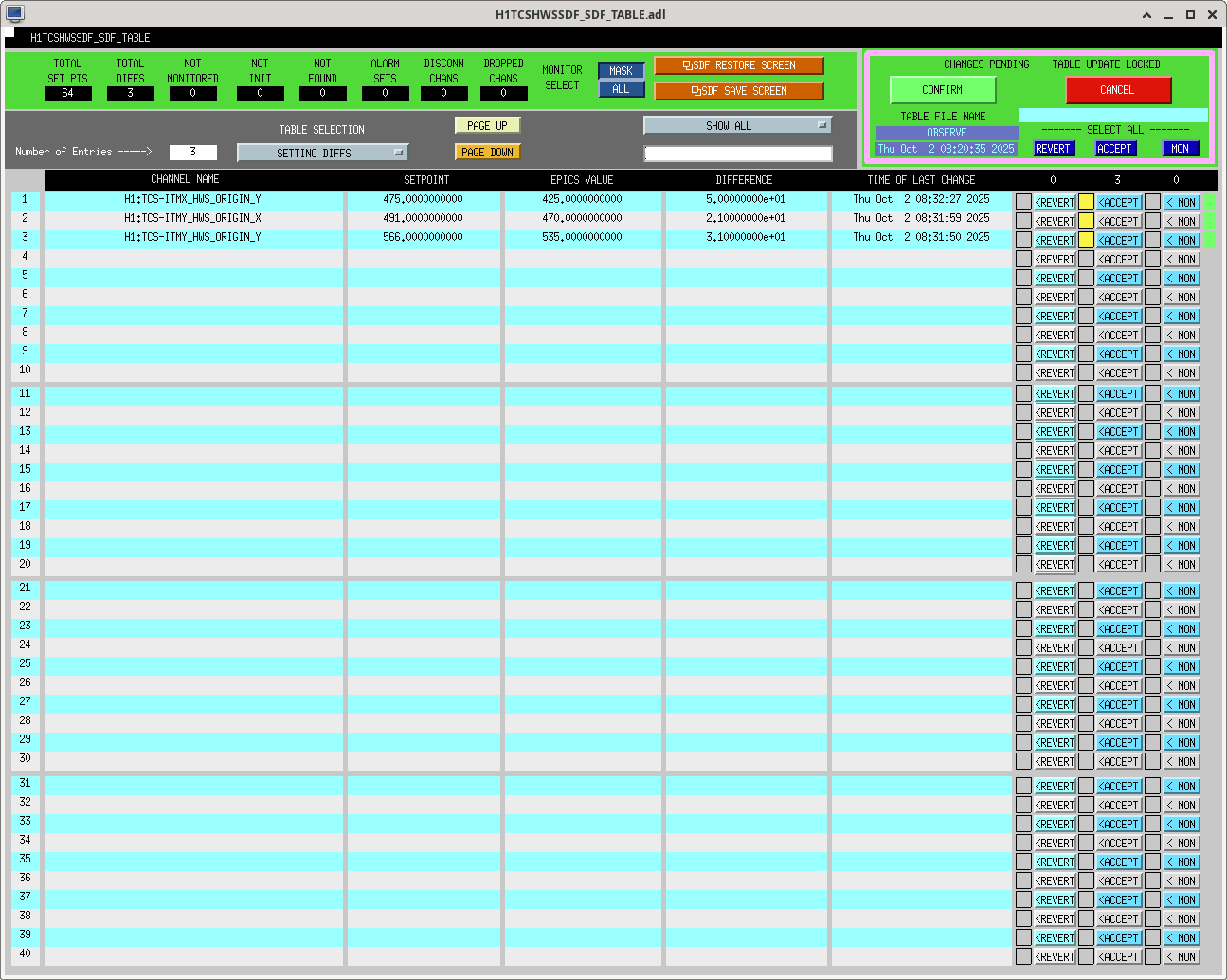Click the roll-up arrow in the title bar
This screenshot has width=1227, height=980.
pyautogui.click(x=1146, y=14)
